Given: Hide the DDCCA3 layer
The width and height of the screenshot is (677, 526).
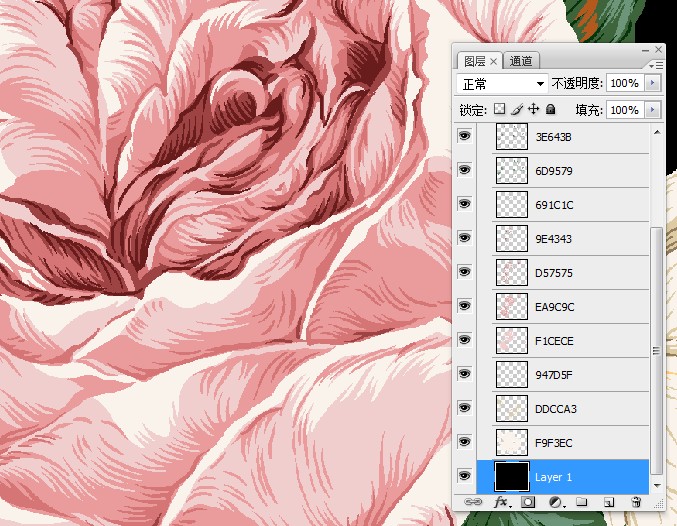Looking at the screenshot, I should point(465,408).
